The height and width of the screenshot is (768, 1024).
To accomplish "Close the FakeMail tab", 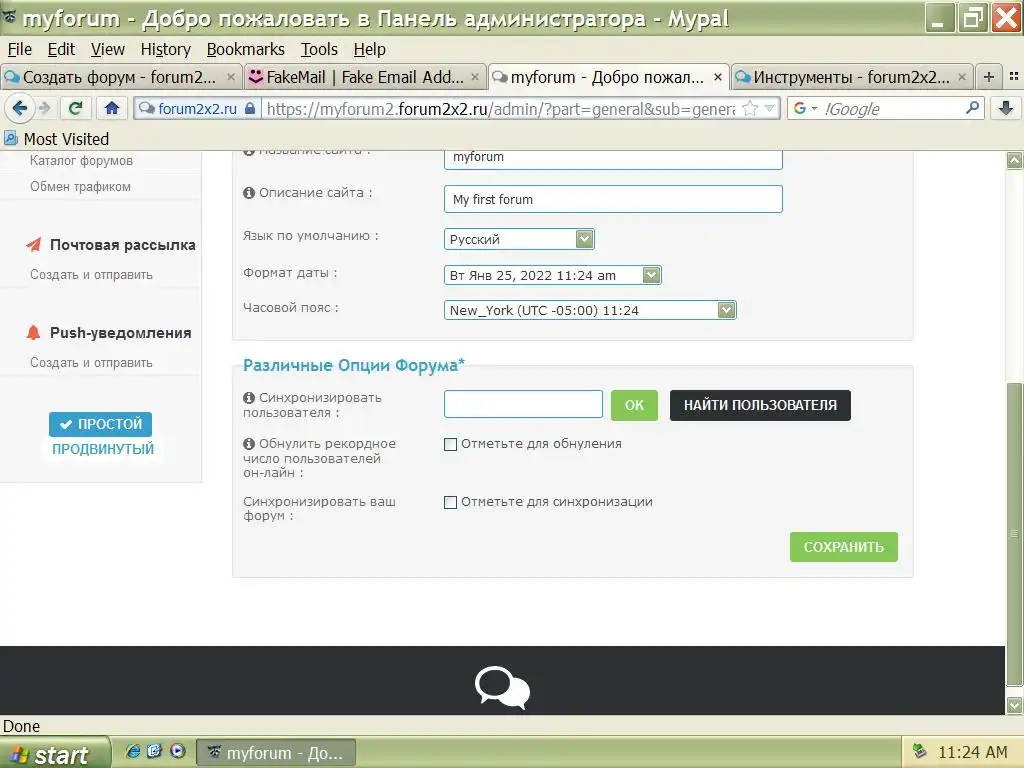I will pyautogui.click(x=475, y=77).
